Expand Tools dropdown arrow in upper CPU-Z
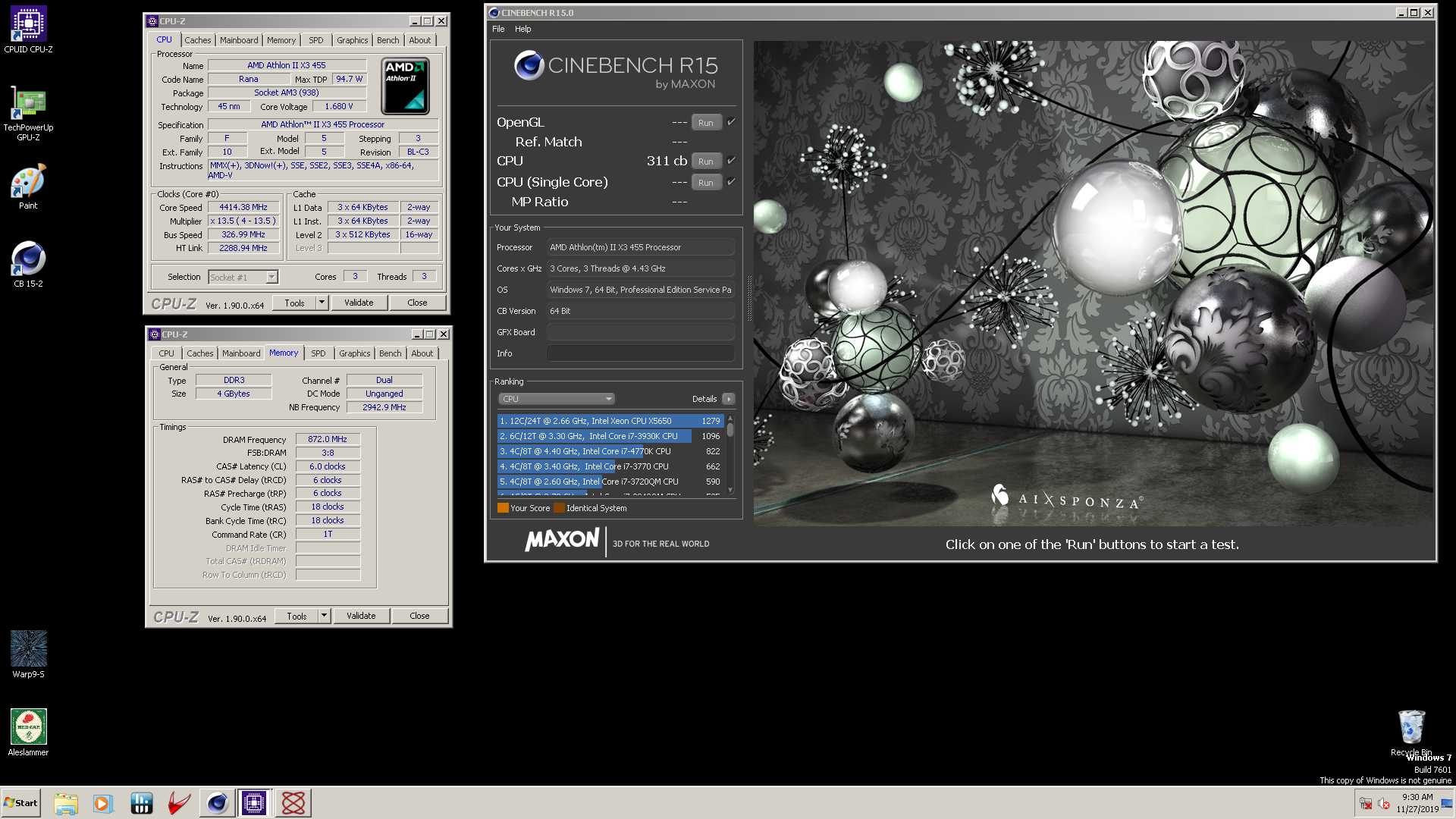The height and width of the screenshot is (819, 1456). [x=322, y=303]
